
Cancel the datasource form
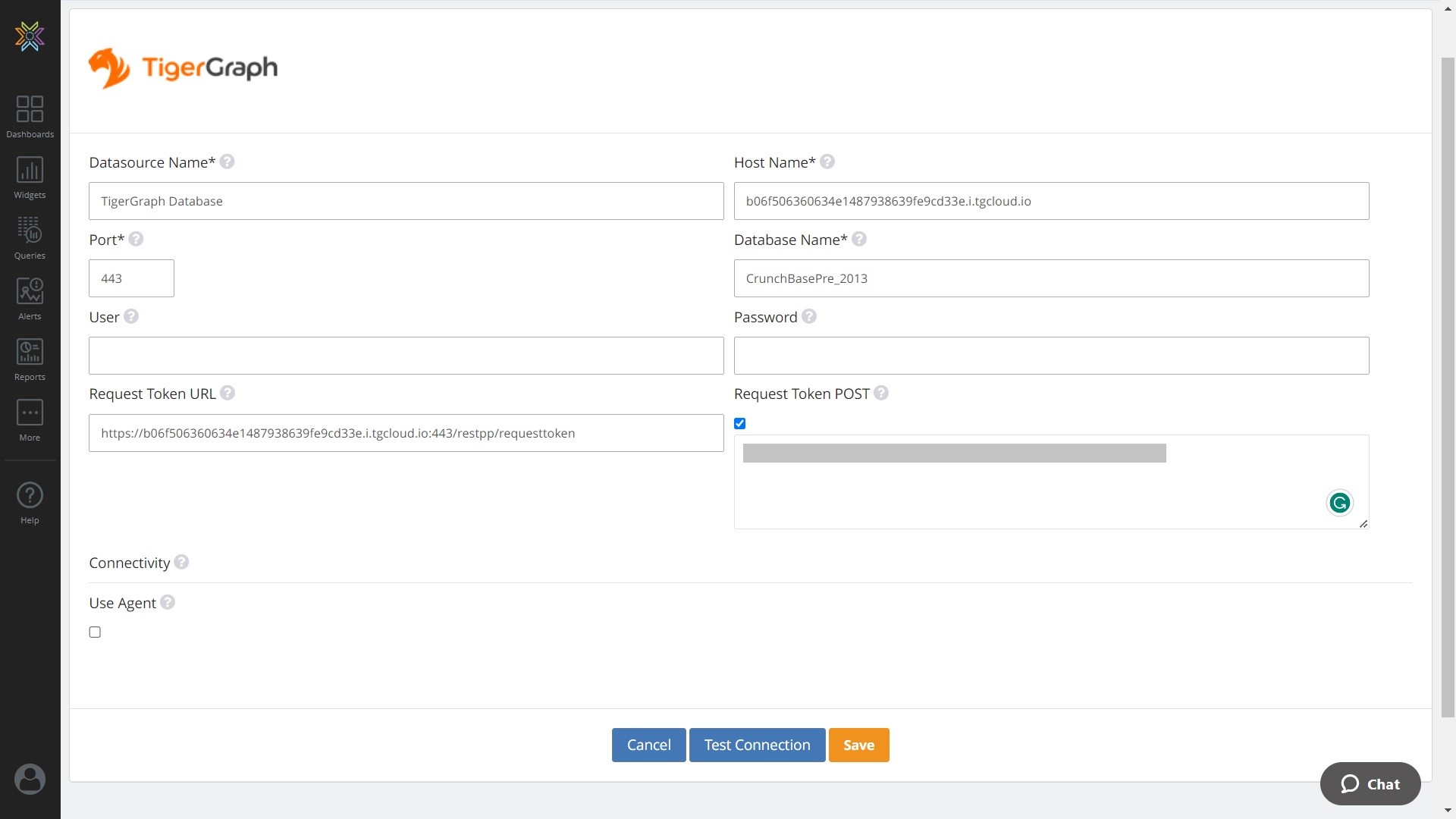point(648,745)
